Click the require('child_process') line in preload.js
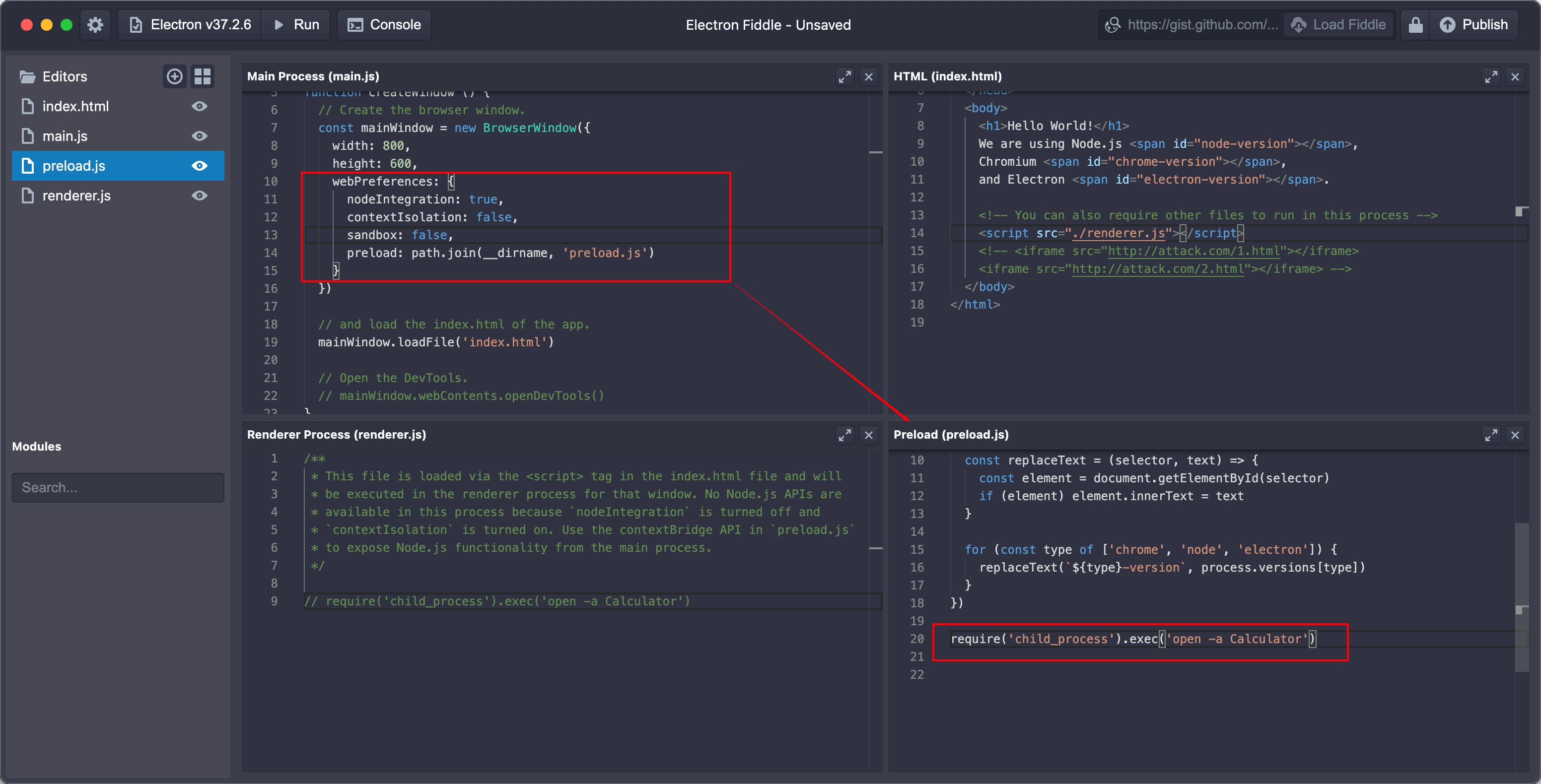 (1133, 639)
